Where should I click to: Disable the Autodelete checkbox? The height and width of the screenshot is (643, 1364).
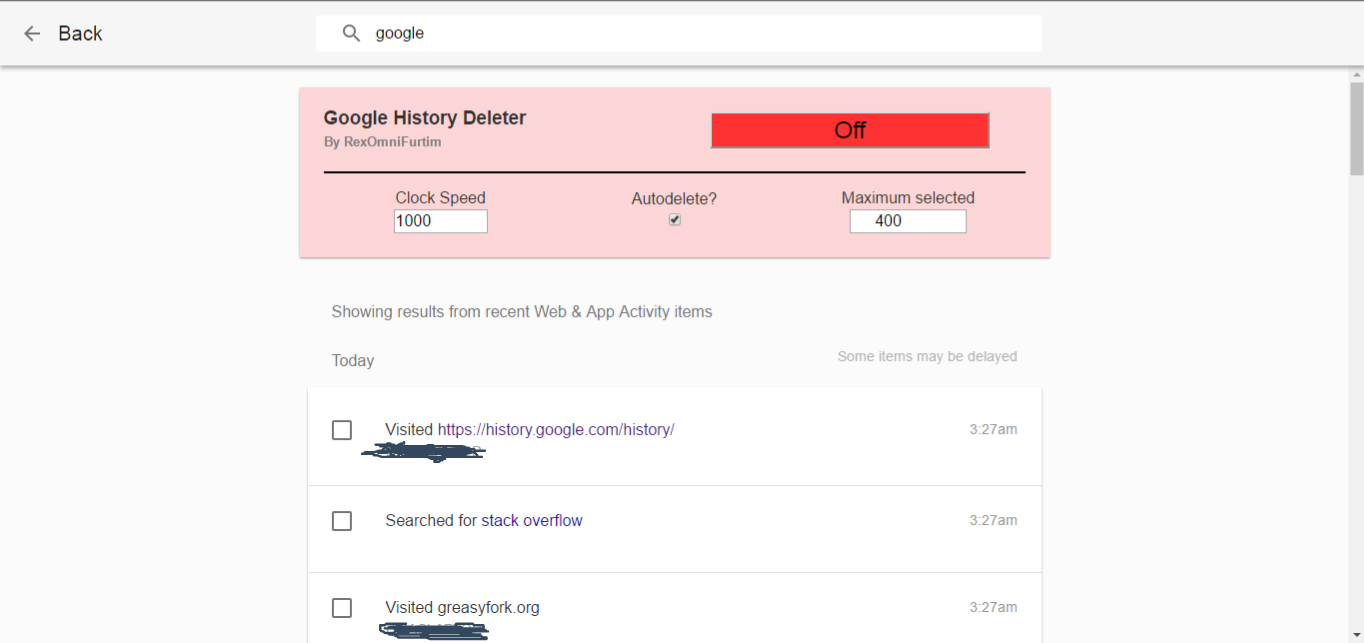click(674, 220)
